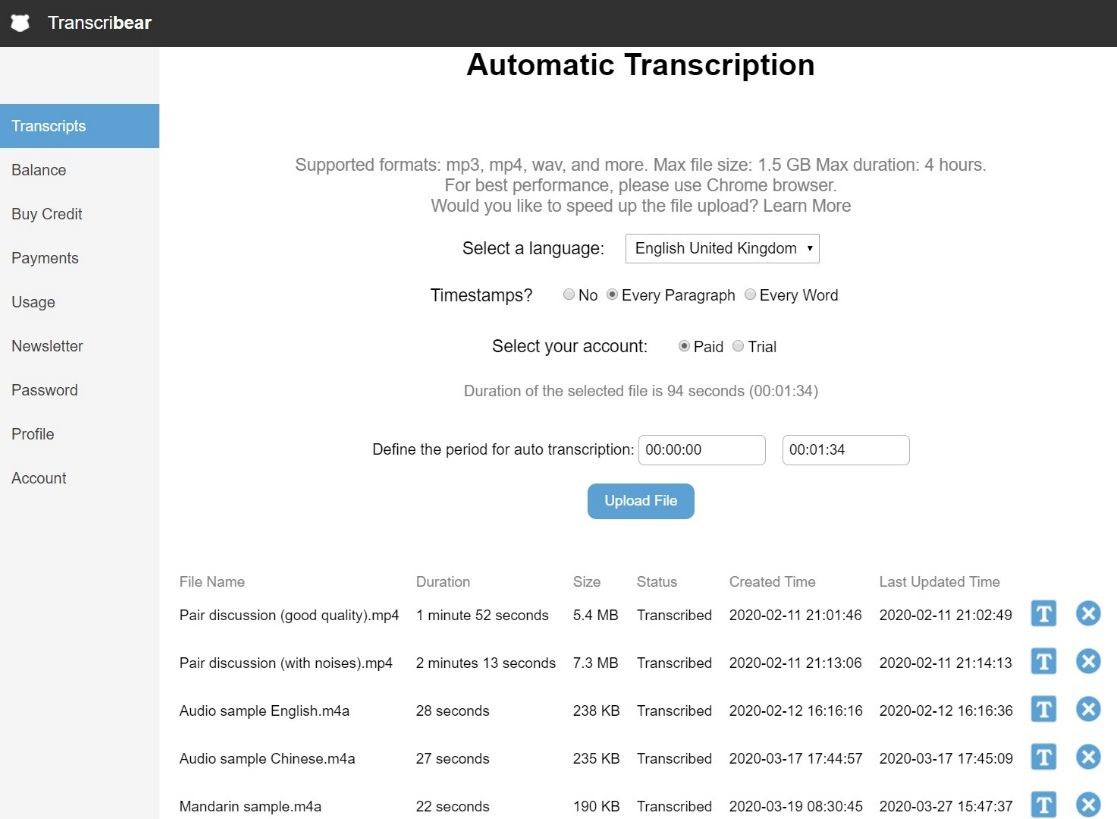Open transcript of Pair discussion (good quality).mp4
Image resolution: width=1117 pixels, height=819 pixels.
point(1044,613)
